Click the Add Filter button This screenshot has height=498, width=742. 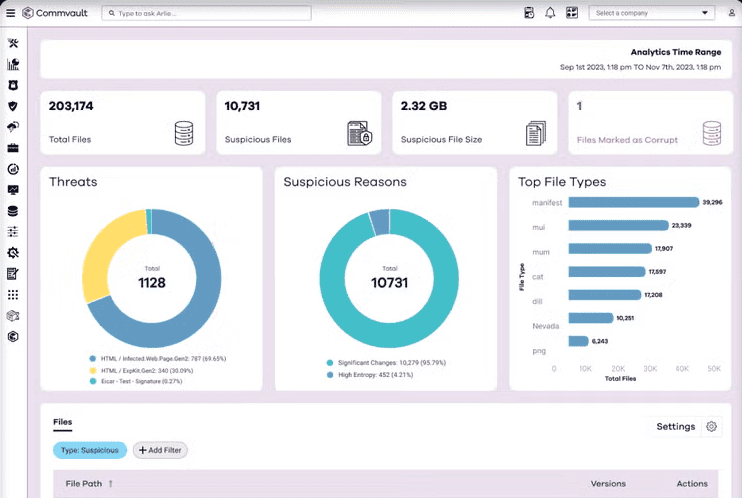coord(160,451)
